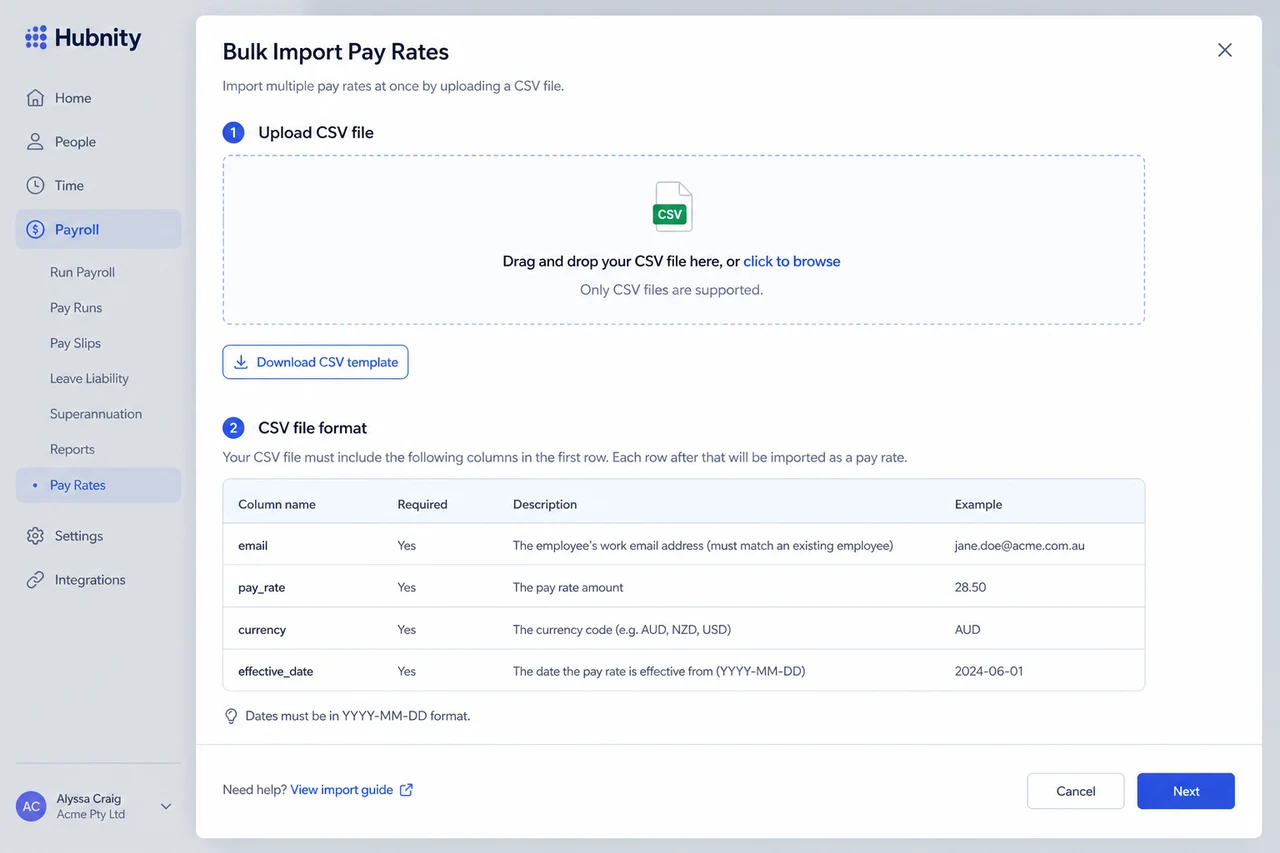Click the external link icon beside import guide

406,790
